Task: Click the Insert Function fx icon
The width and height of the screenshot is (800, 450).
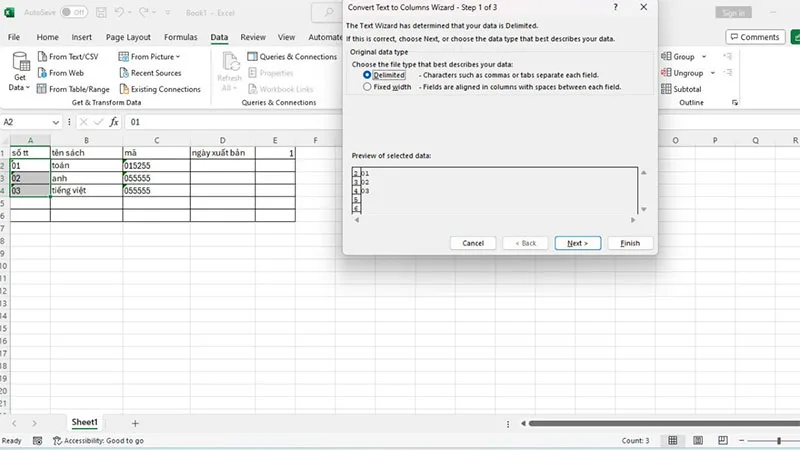Action: [x=114, y=122]
